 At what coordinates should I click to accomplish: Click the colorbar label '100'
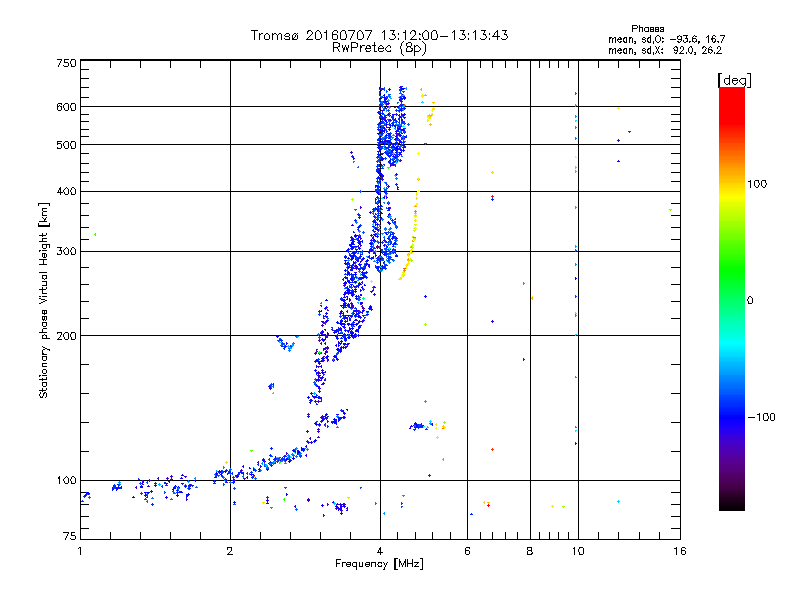(757, 184)
